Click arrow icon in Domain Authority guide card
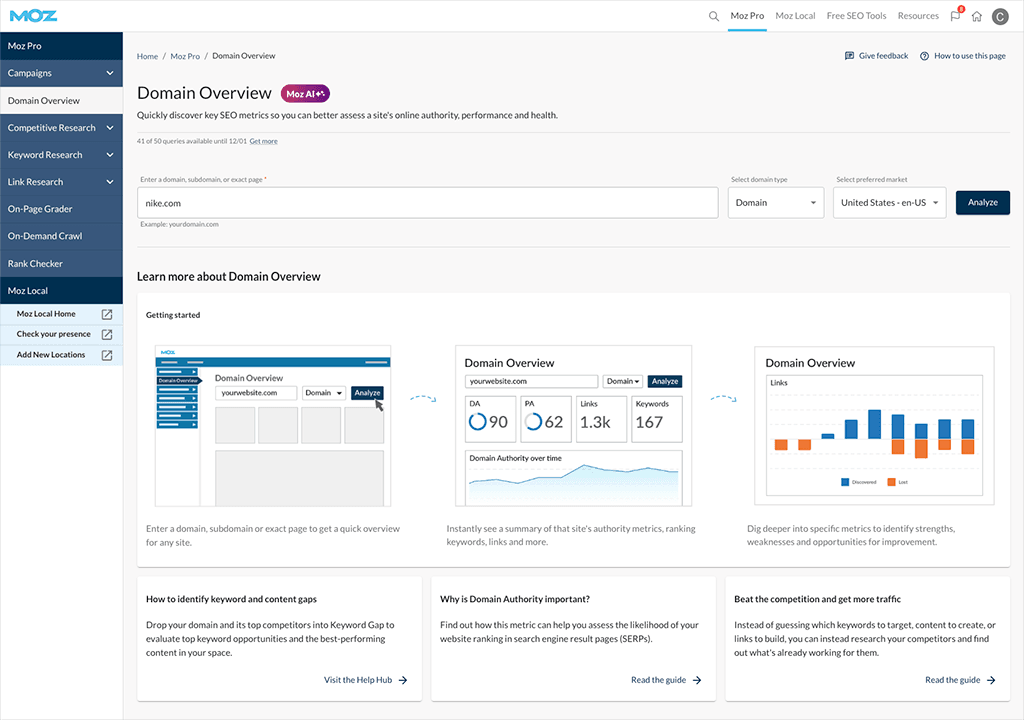1024x720 pixels. (x=697, y=680)
